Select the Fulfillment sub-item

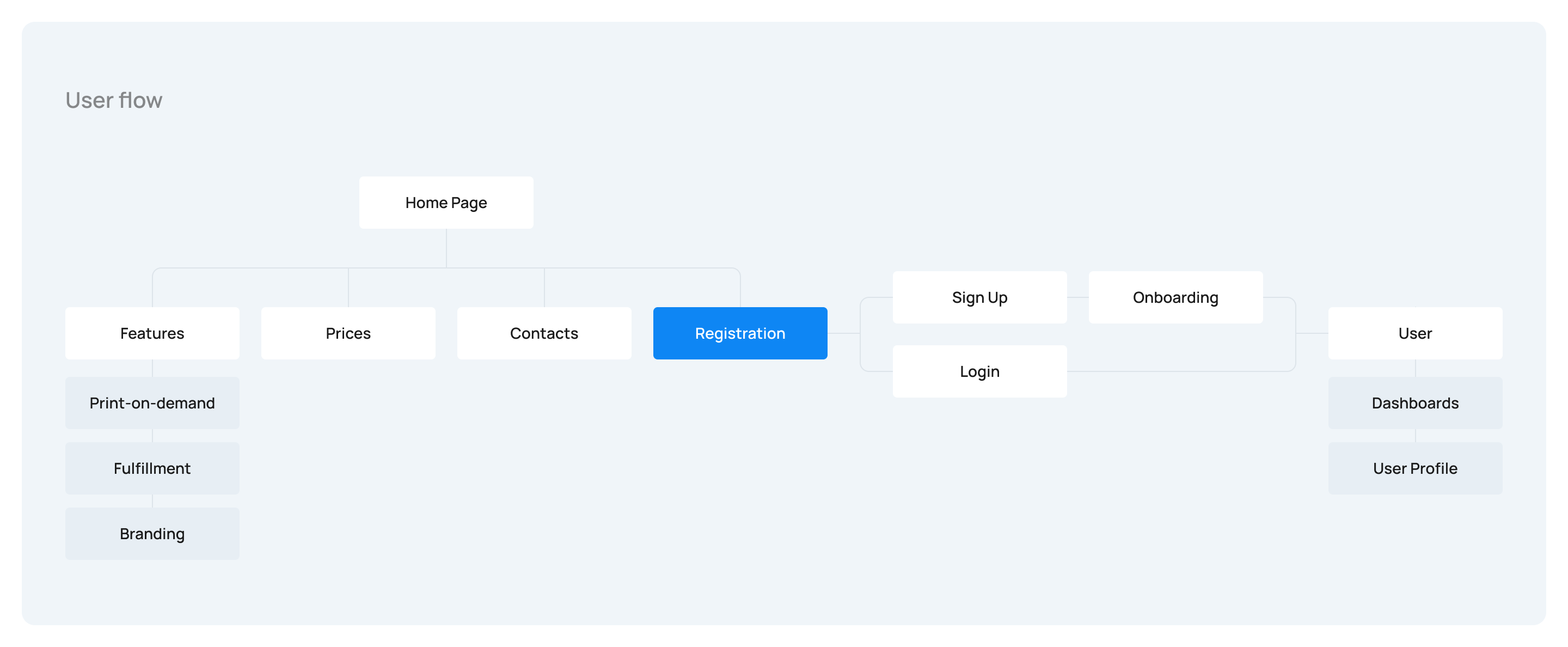pyautogui.click(x=152, y=468)
